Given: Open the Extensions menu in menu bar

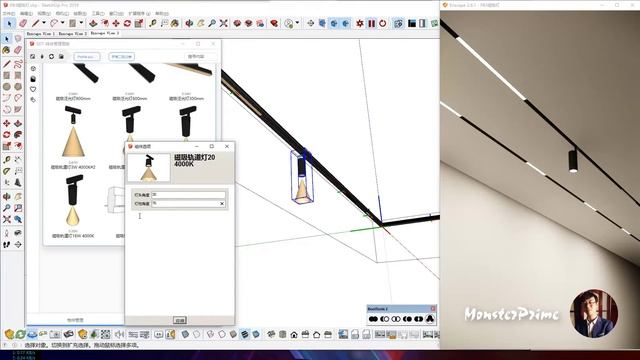Looking at the screenshot, I should point(139,13).
